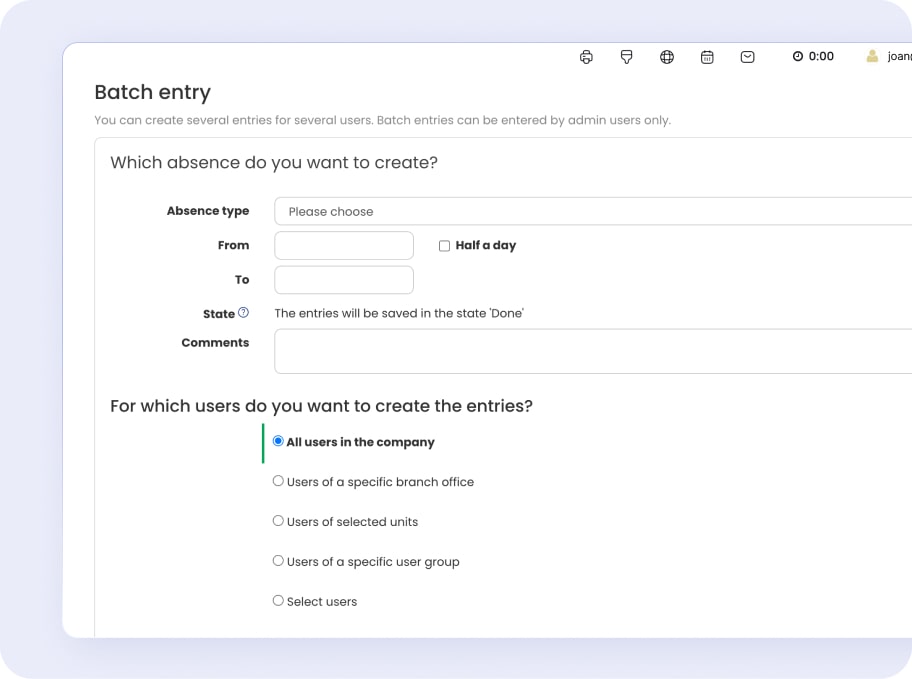The height and width of the screenshot is (679, 912).
Task: Select Users of a specific branch office
Action: [278, 481]
